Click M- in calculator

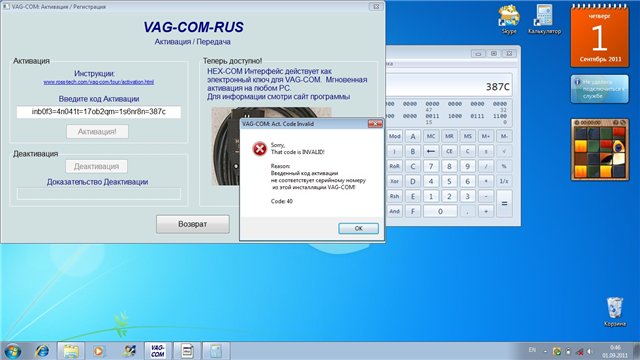pyautogui.click(x=504, y=136)
